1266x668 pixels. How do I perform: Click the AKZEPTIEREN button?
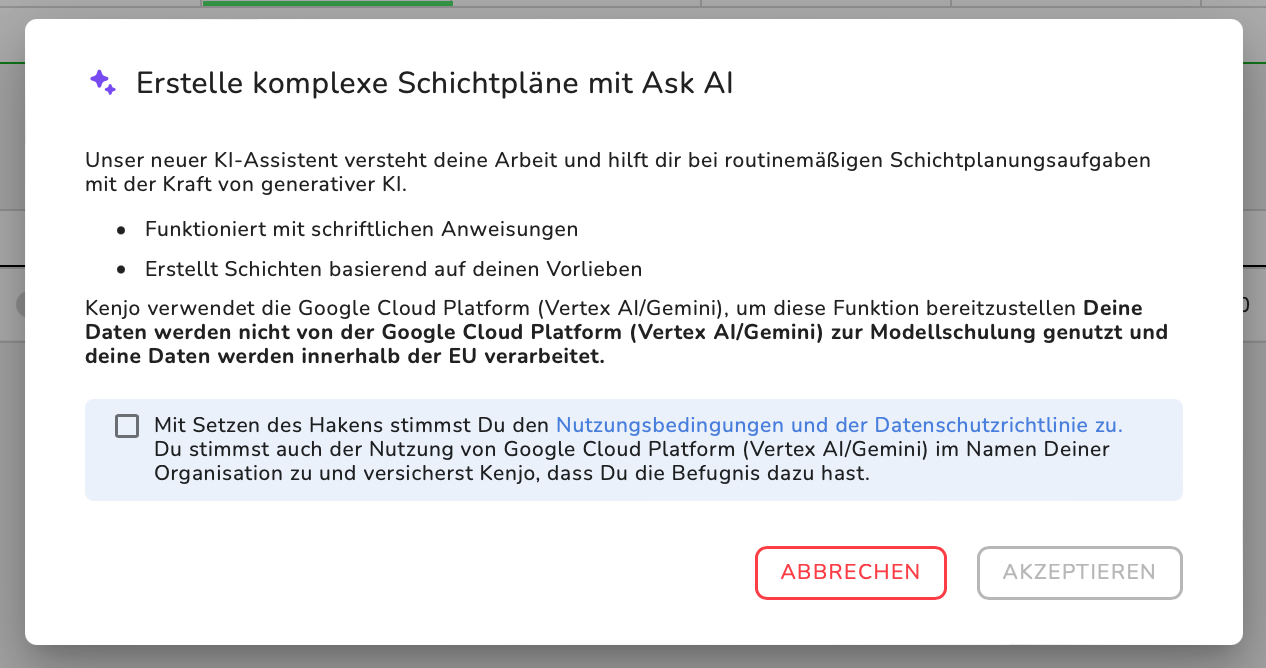pyautogui.click(x=1079, y=573)
